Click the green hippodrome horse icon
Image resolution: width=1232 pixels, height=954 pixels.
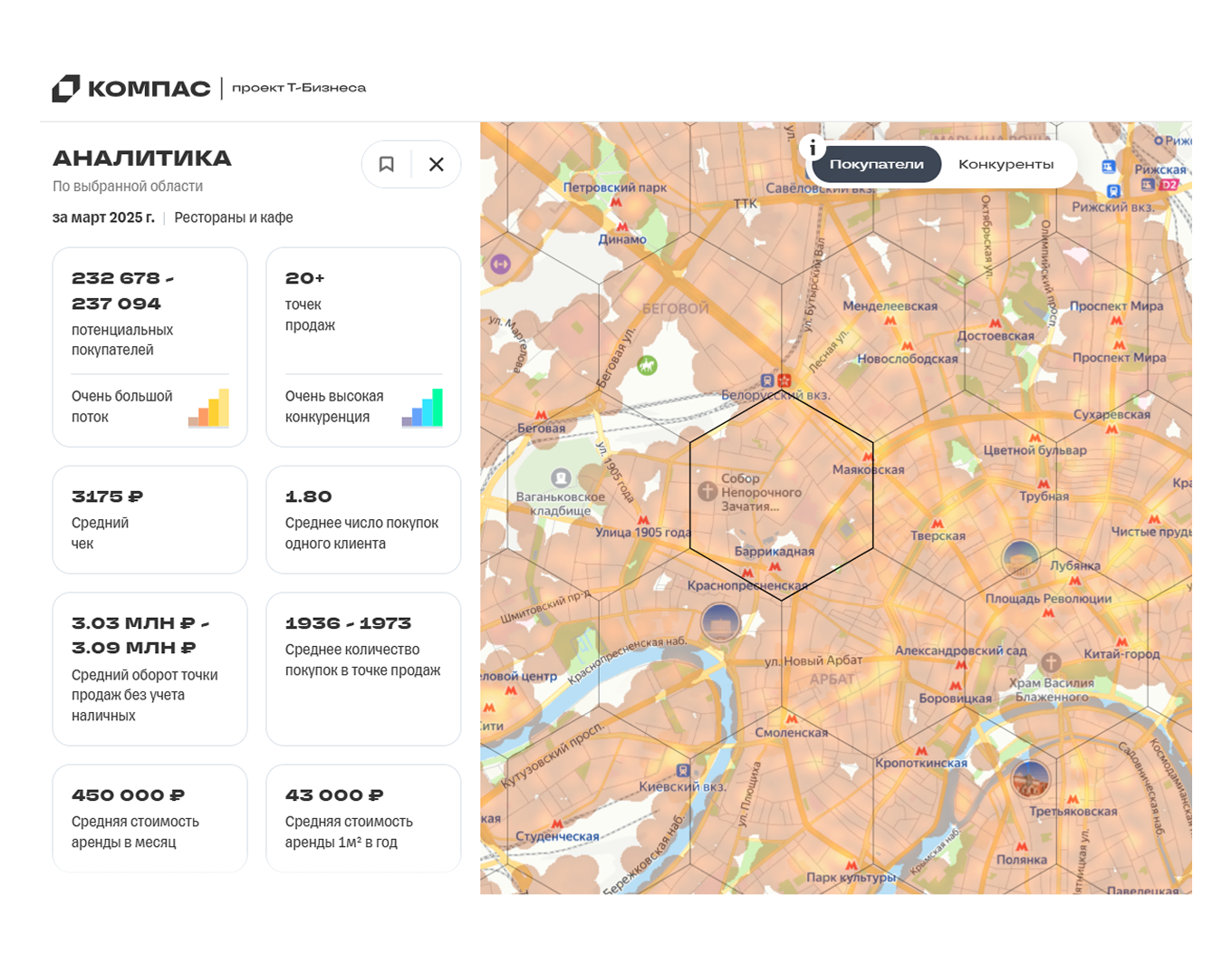coord(647,365)
